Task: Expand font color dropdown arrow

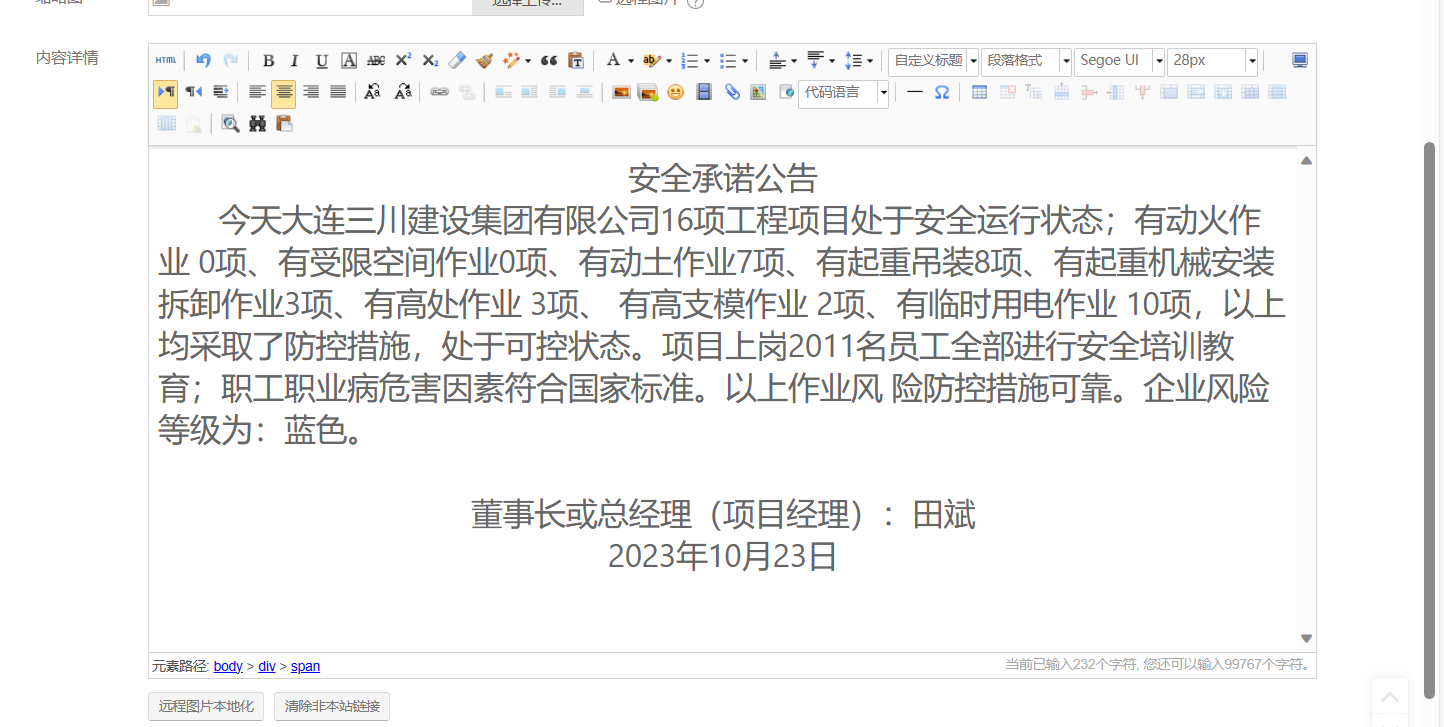Action: pyautogui.click(x=631, y=61)
